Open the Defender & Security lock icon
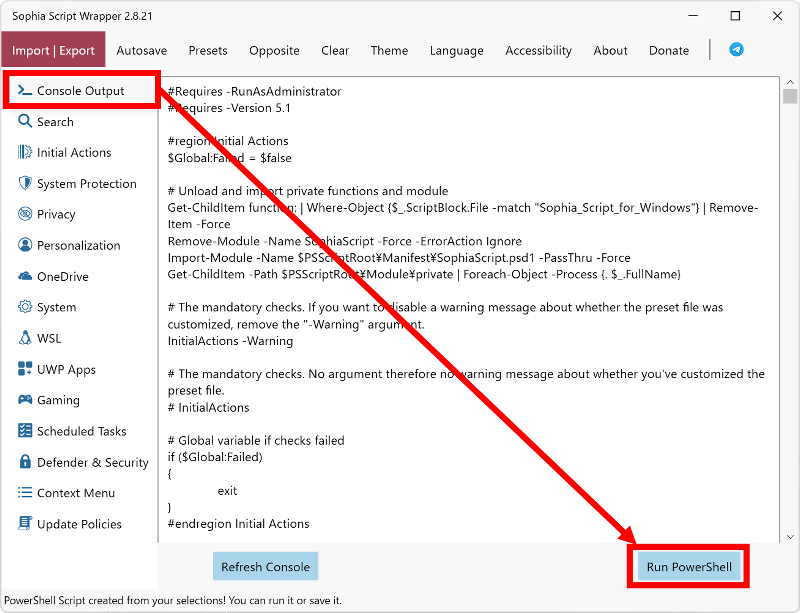The image size is (800, 613). pyautogui.click(x=25, y=462)
